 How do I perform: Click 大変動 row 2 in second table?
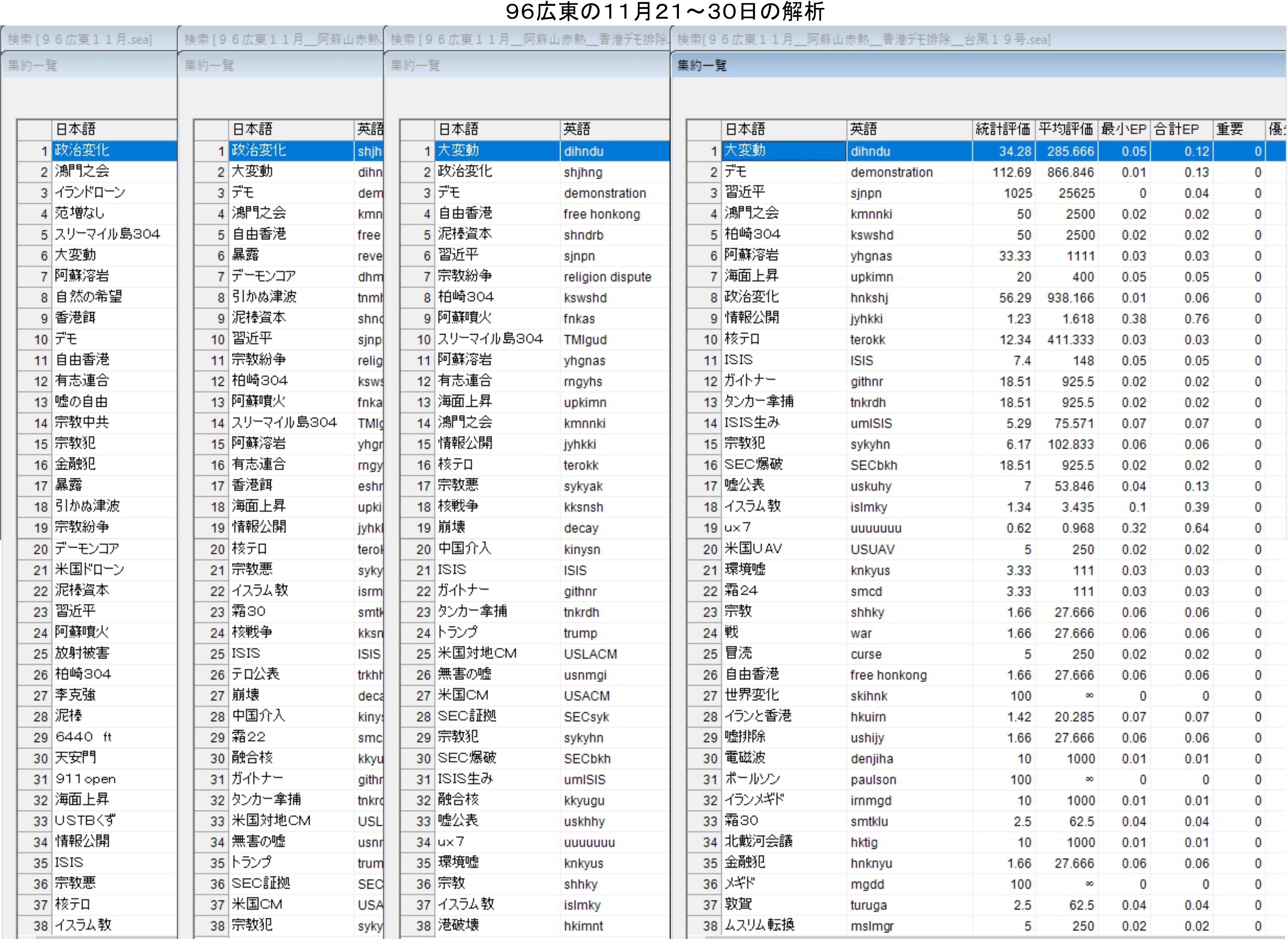252,171
